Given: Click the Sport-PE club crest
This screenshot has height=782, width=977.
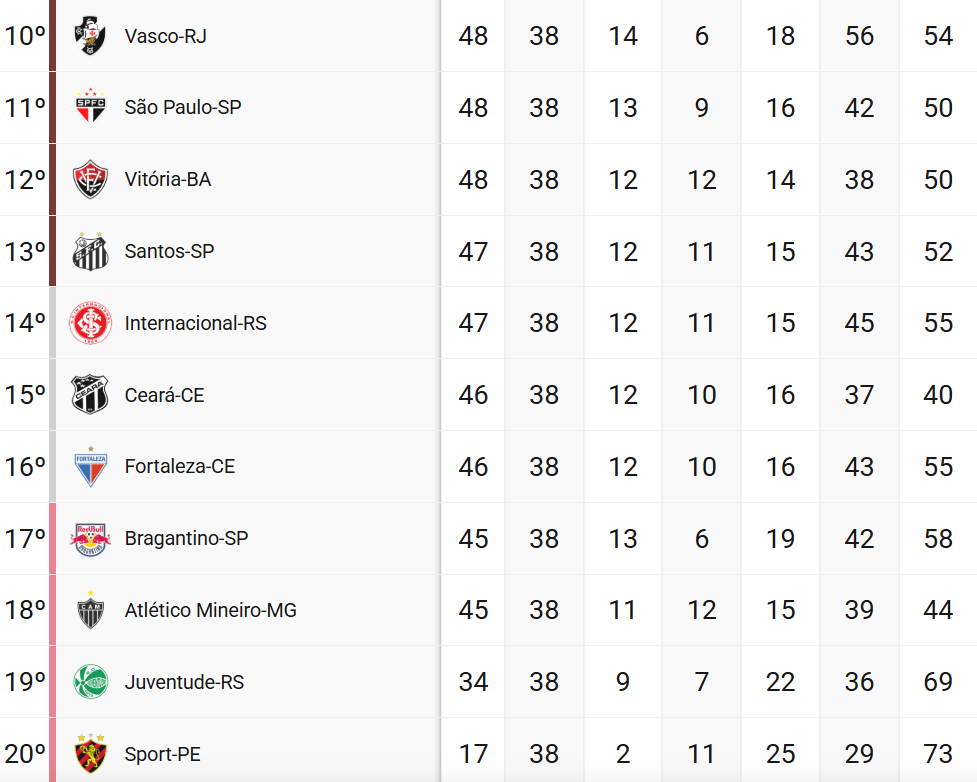Looking at the screenshot, I should [x=90, y=754].
